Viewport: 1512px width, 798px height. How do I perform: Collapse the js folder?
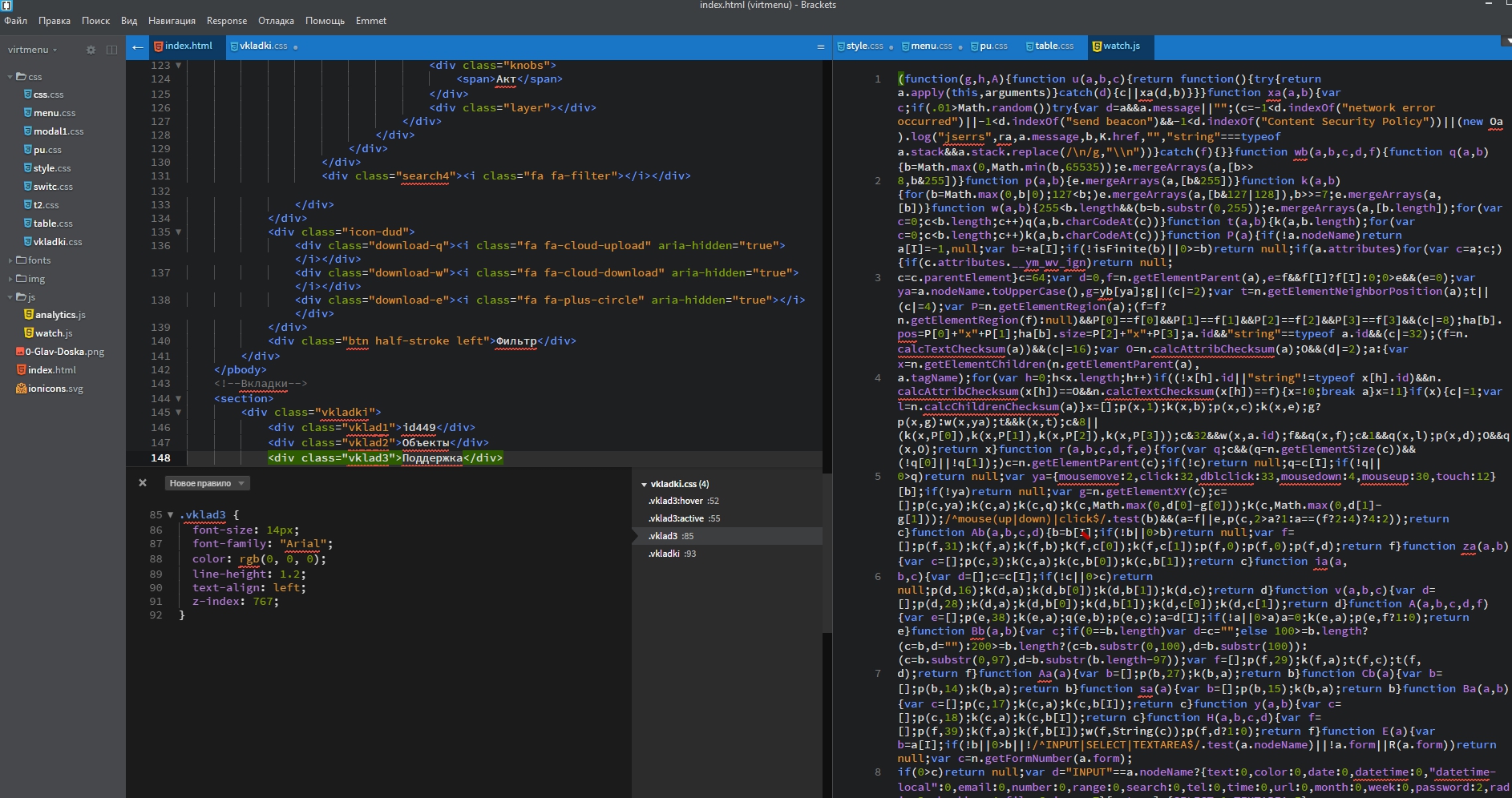coord(10,297)
